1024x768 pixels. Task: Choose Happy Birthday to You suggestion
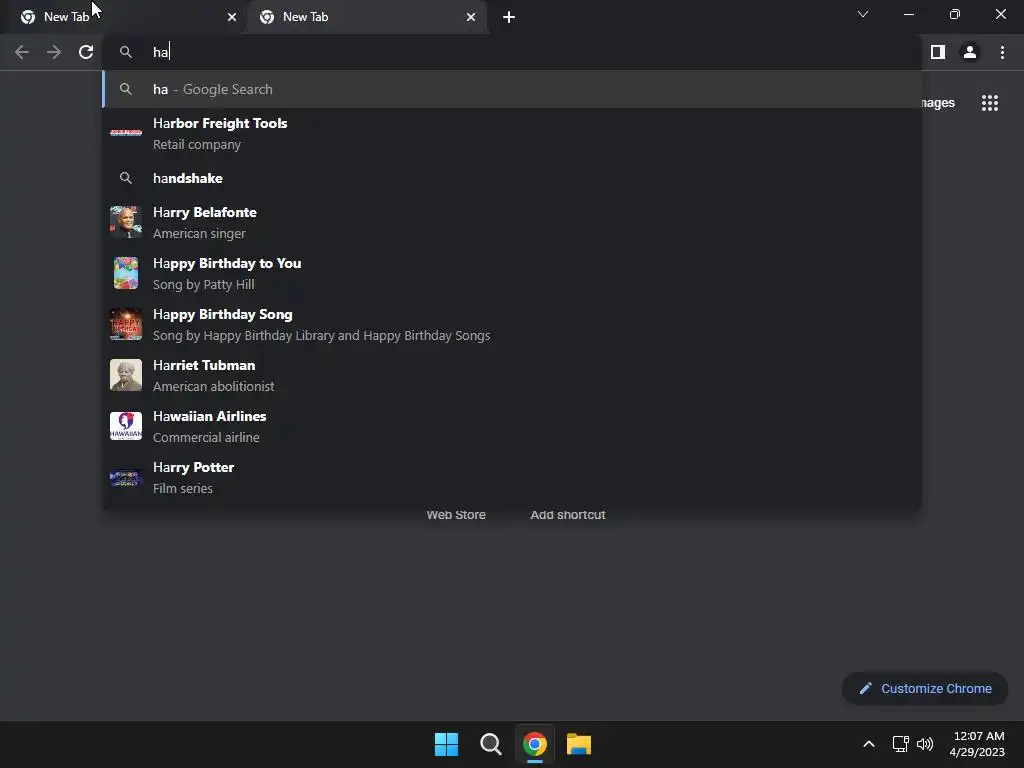(512, 273)
